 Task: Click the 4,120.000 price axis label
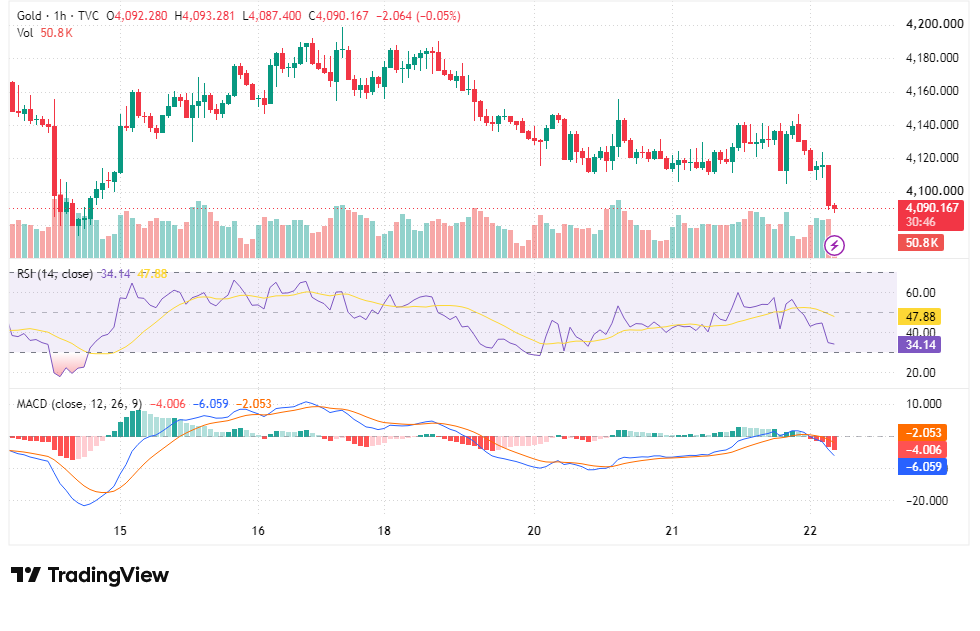pos(932,157)
